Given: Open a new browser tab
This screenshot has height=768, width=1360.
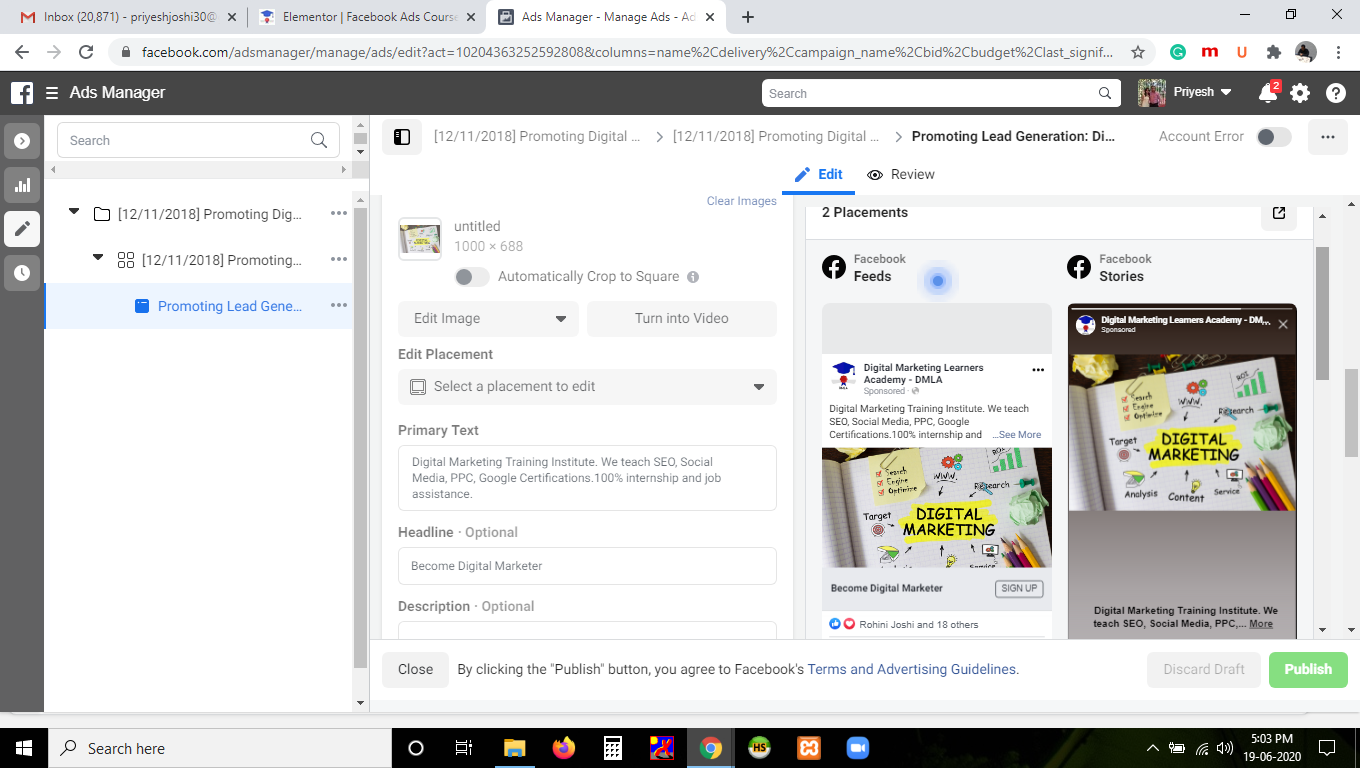Looking at the screenshot, I should pos(748,17).
